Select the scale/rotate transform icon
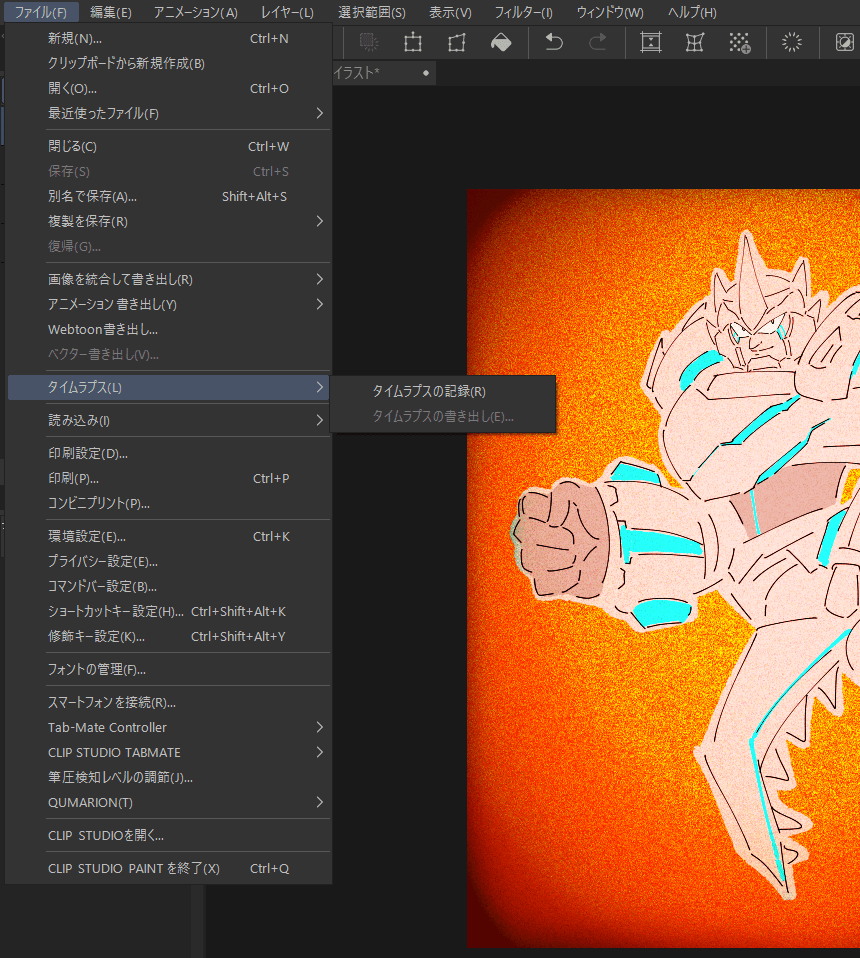Viewport: 860px width, 958px height. 413,43
